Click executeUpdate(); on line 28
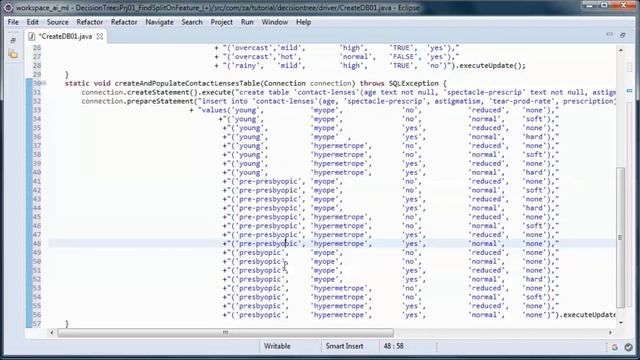This screenshot has height=360, width=640. click(x=493, y=65)
